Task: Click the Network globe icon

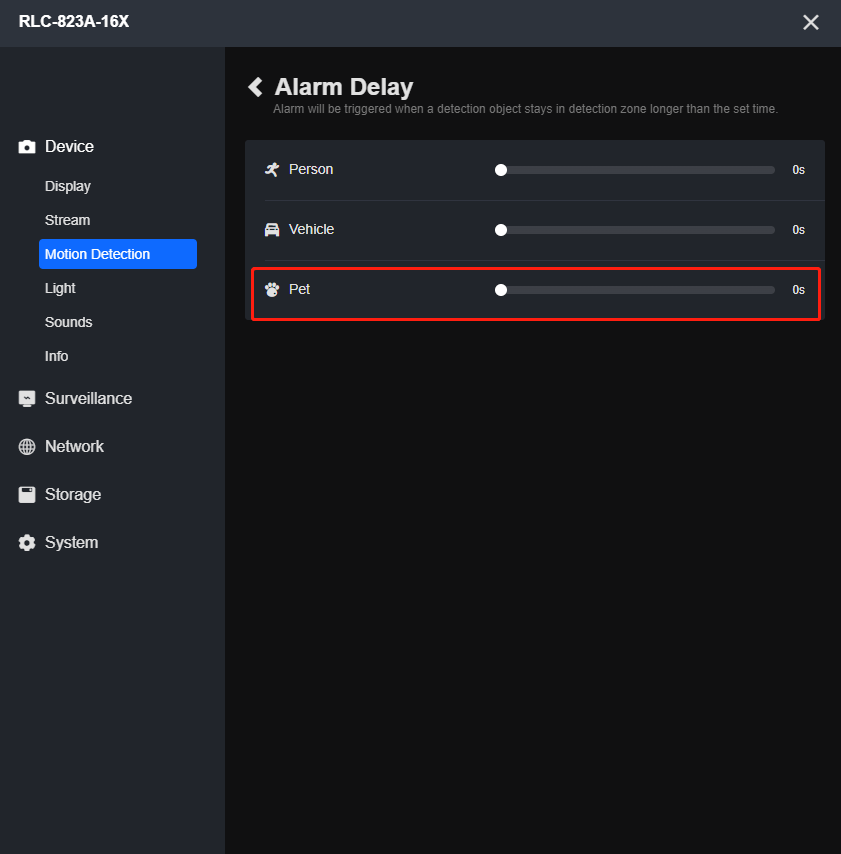Action: pyautogui.click(x=27, y=447)
